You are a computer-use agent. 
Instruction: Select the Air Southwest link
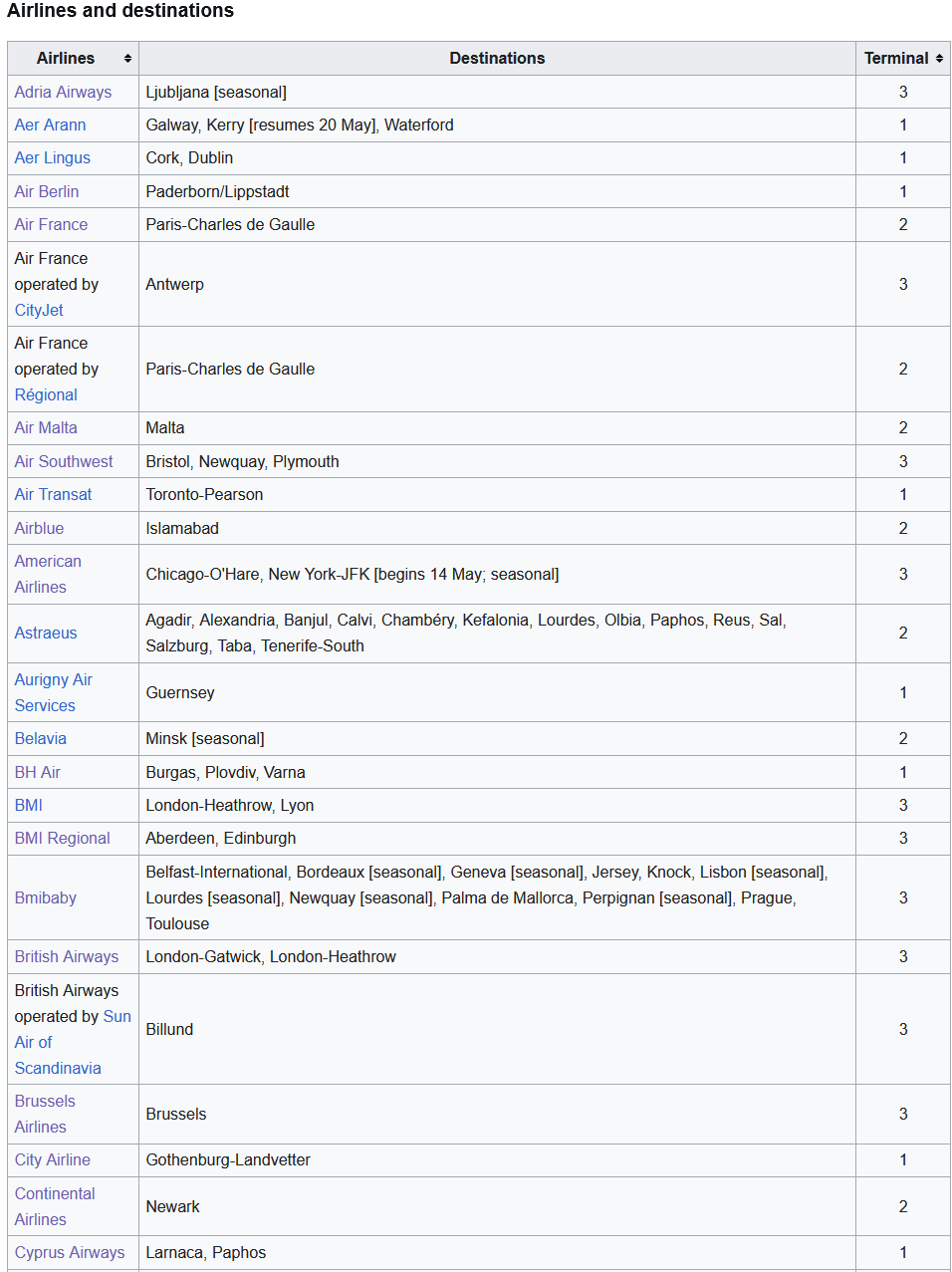pyautogui.click(x=64, y=461)
